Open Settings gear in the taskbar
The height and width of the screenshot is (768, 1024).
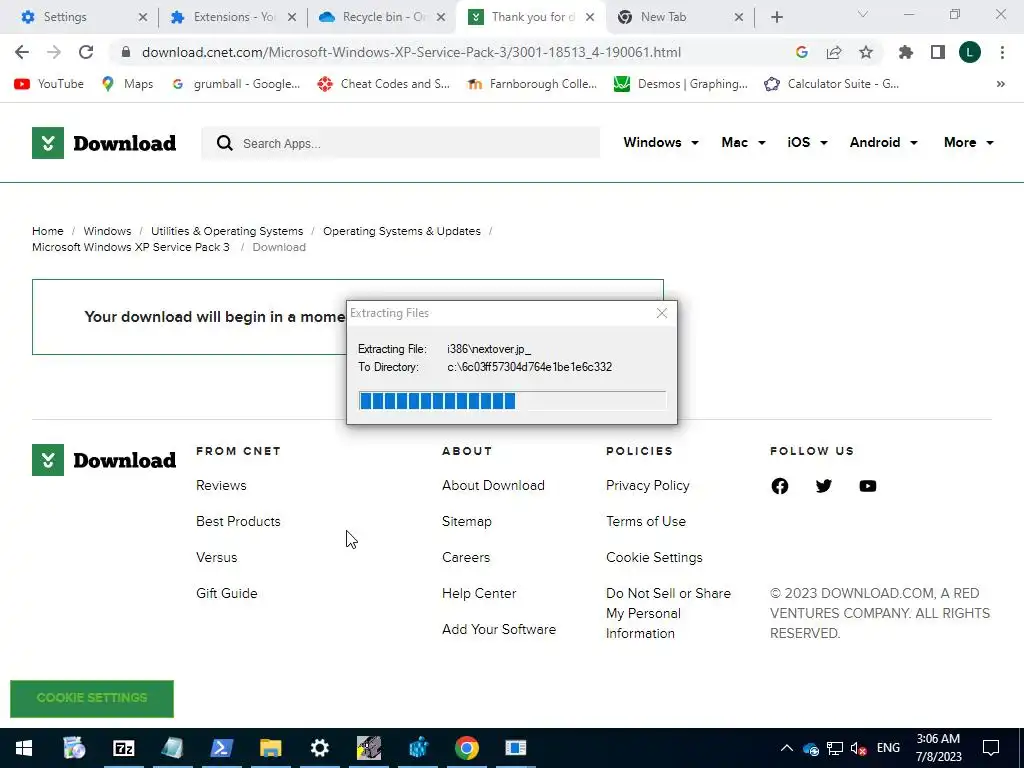319,748
